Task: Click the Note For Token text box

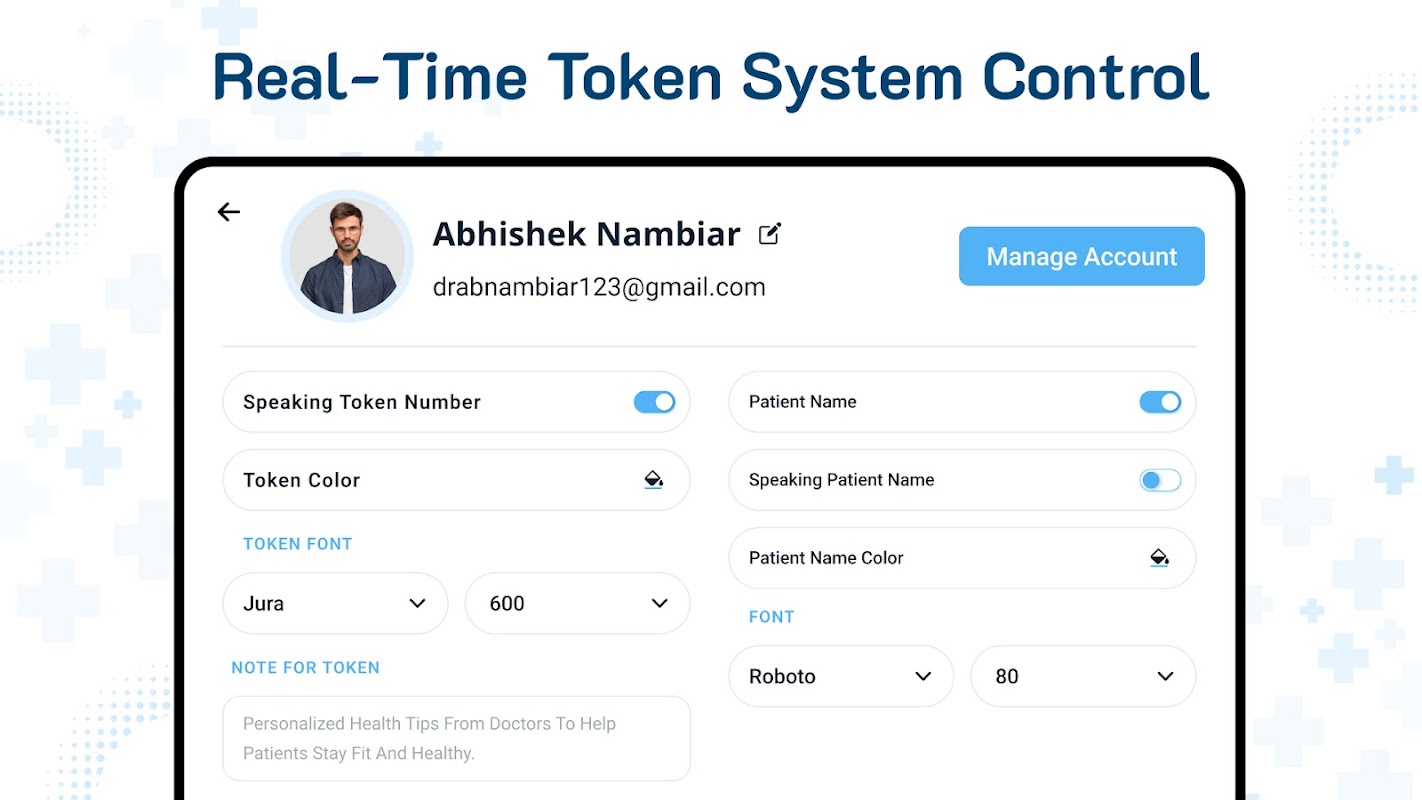Action: (456, 738)
